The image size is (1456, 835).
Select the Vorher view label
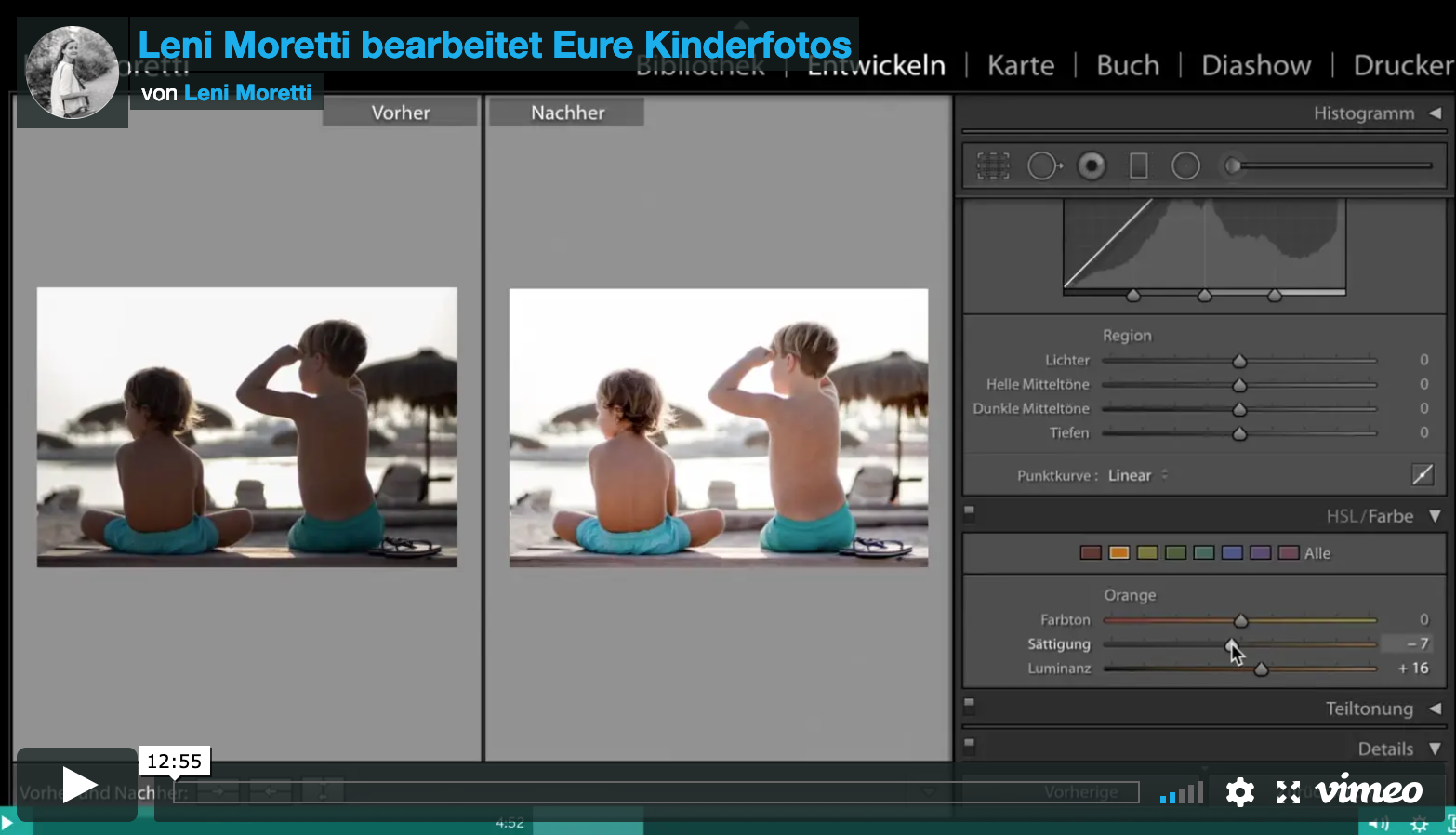click(x=401, y=113)
